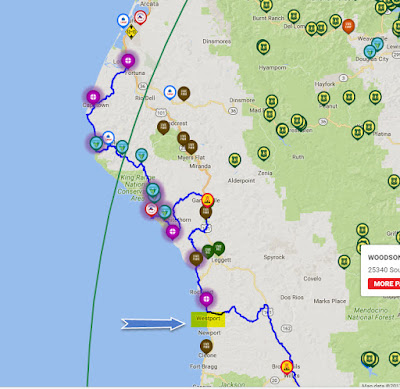Click the Hayfork town label

(325, 84)
